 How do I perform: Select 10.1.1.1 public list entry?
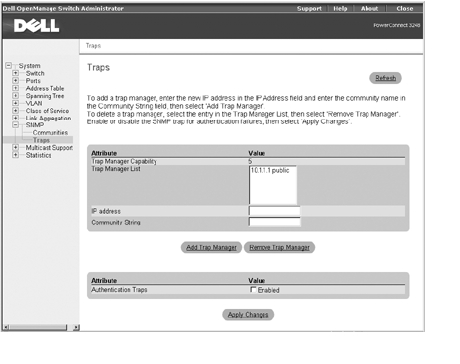[x=270, y=170]
